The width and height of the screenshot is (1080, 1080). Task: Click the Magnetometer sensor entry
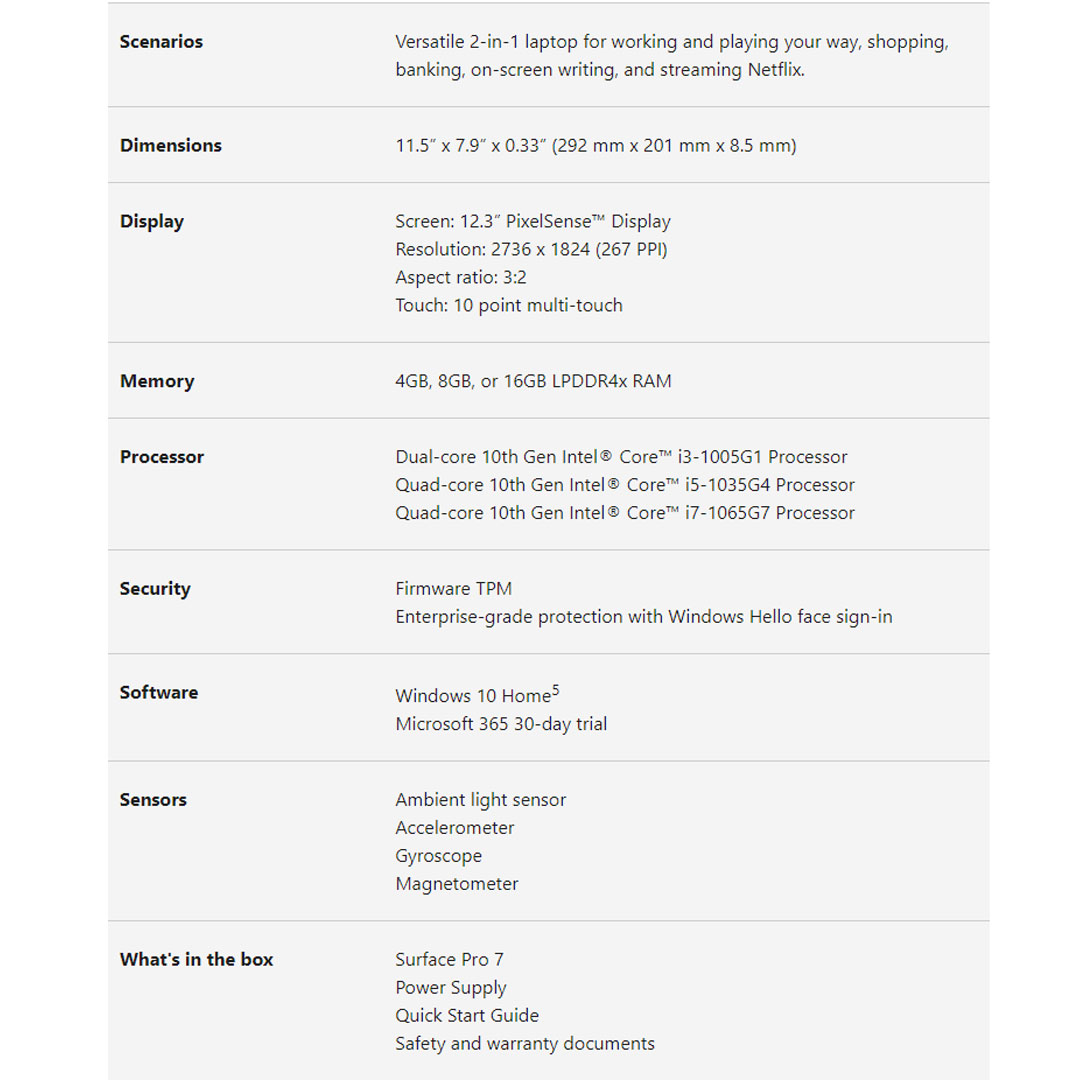[x=457, y=884]
